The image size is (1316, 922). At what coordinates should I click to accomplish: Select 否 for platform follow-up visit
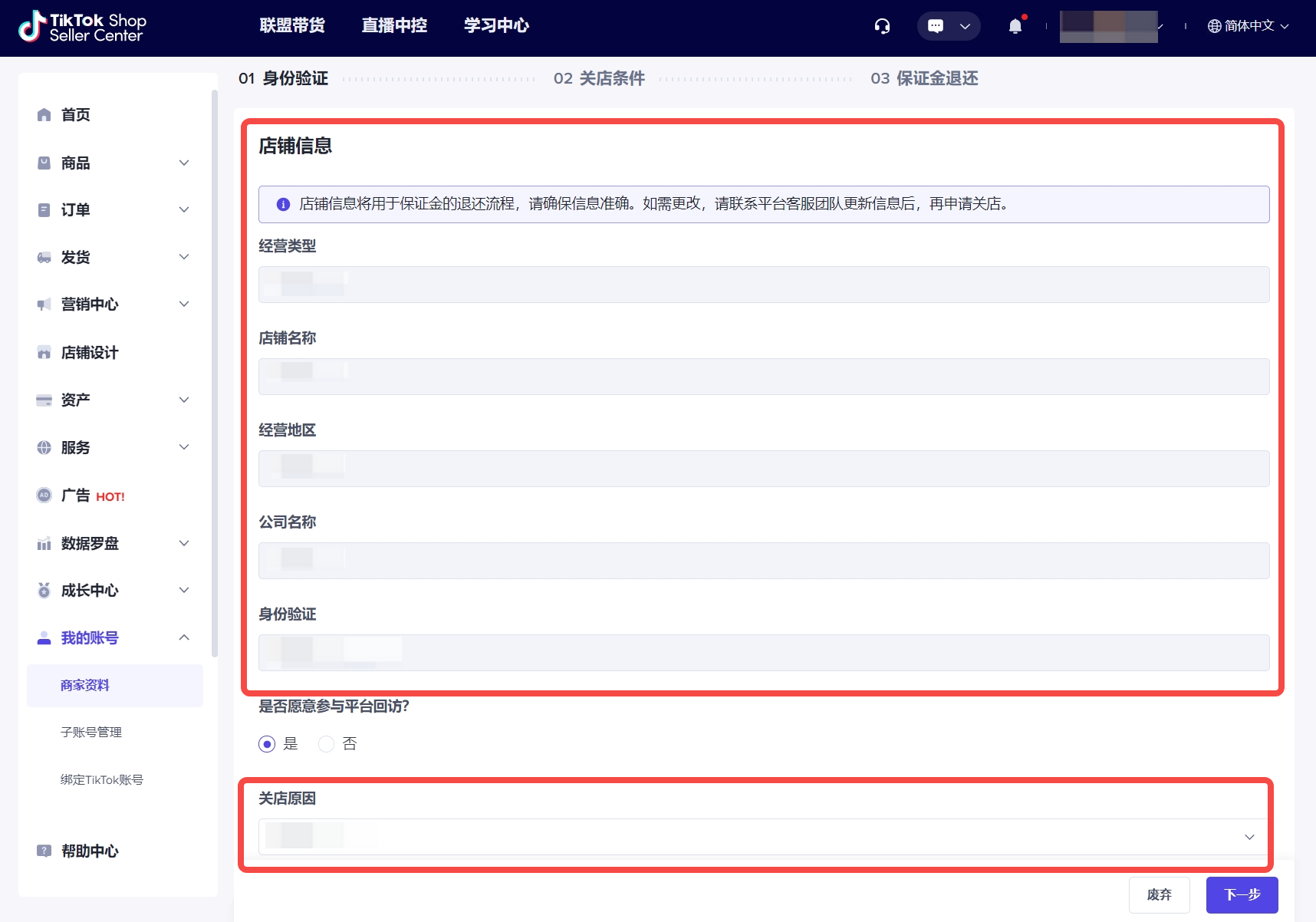click(326, 744)
